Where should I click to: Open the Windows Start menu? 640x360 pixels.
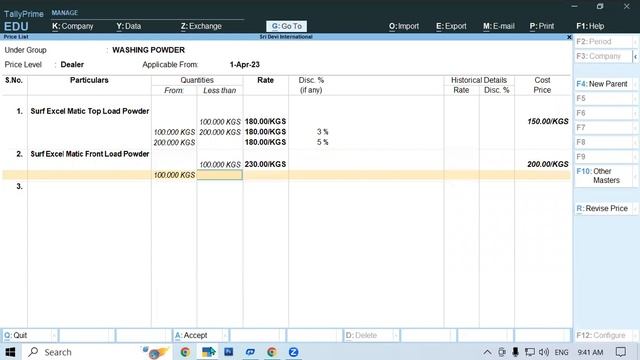[10, 352]
